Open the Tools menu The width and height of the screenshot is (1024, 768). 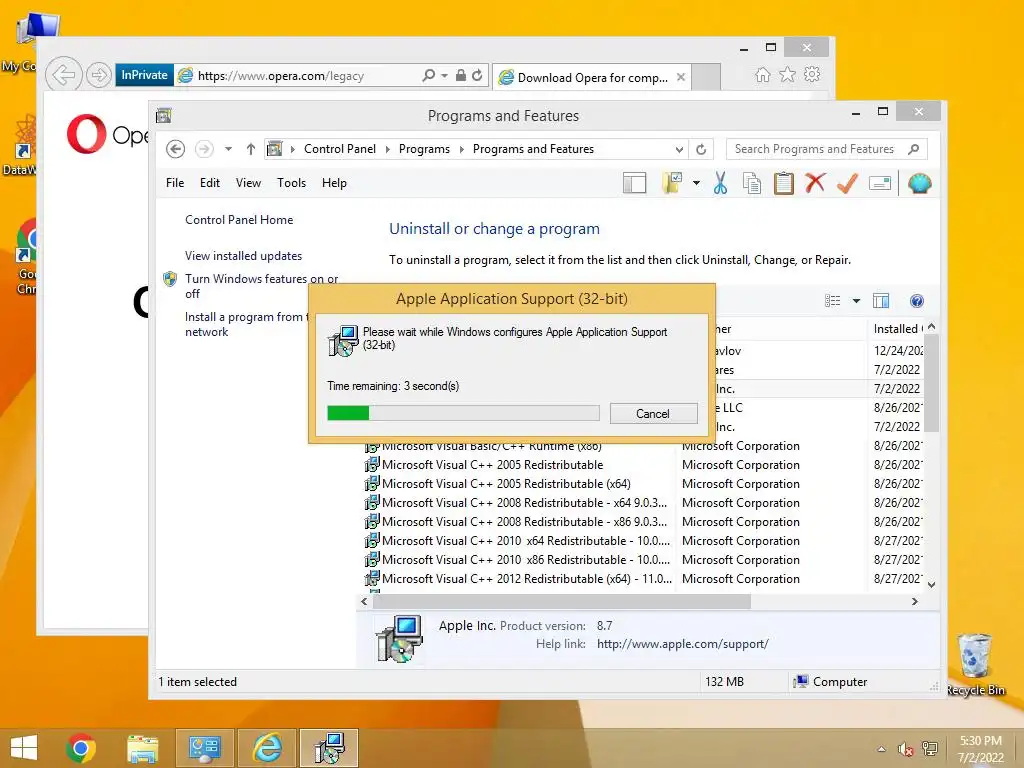point(291,183)
